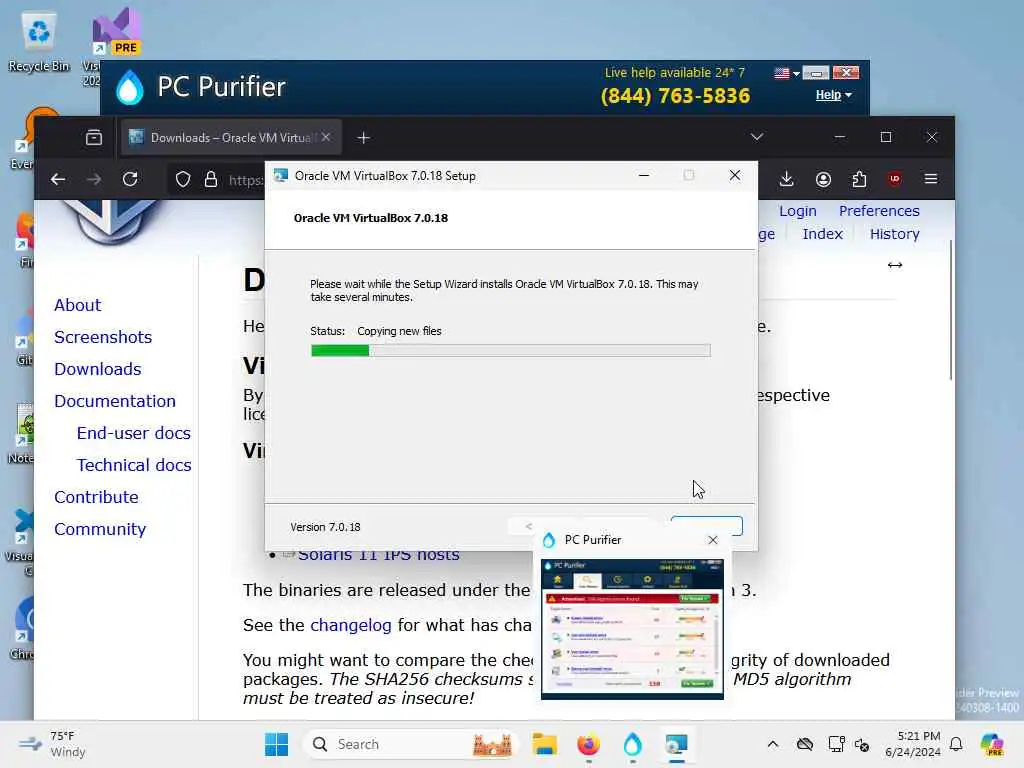Image resolution: width=1024 pixels, height=768 pixels.
Task: Close the Downloads – Oracle VM VirtualBox tab
Action: pyautogui.click(x=326, y=137)
